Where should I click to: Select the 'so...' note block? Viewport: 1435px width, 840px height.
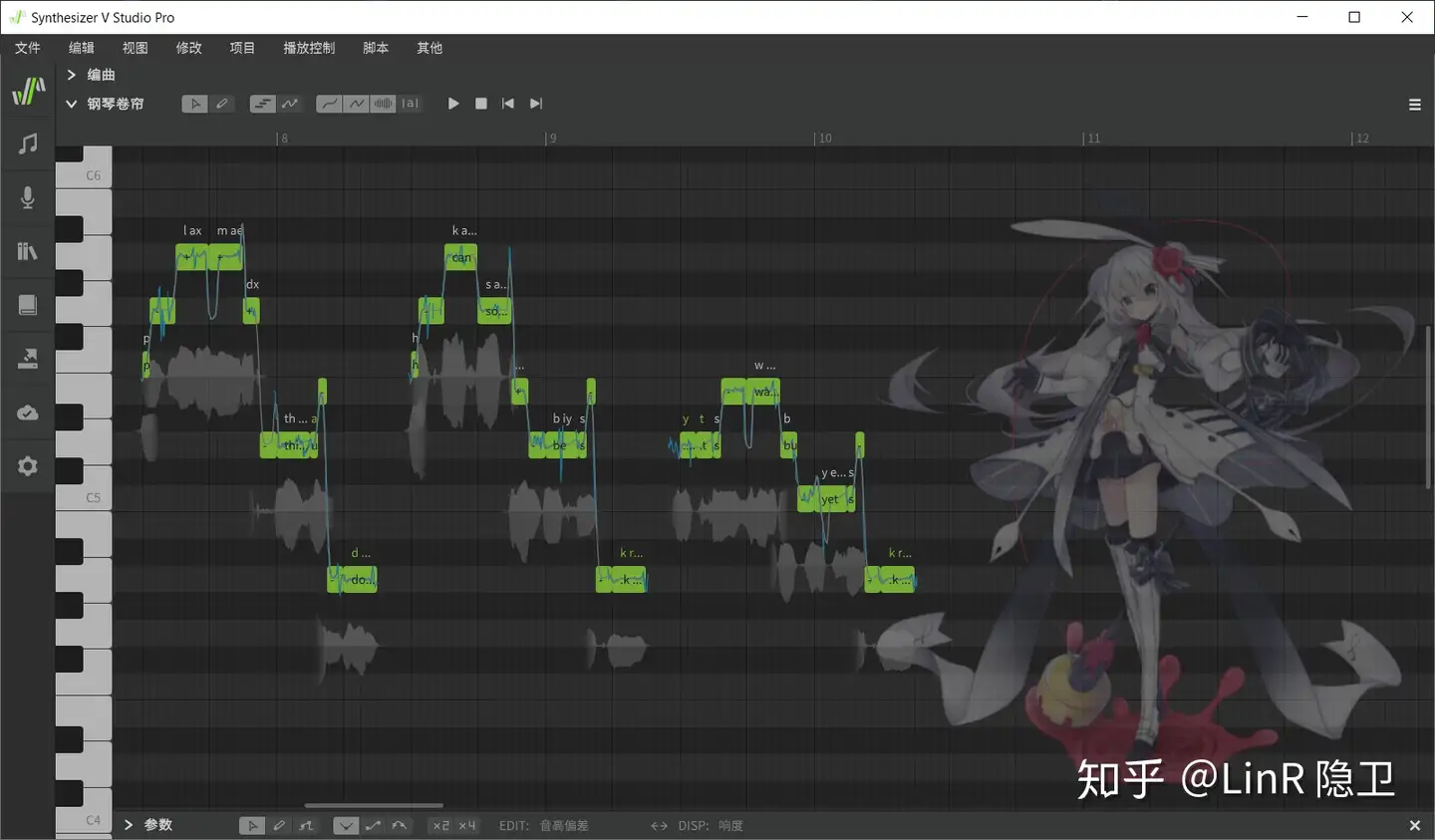click(x=493, y=311)
